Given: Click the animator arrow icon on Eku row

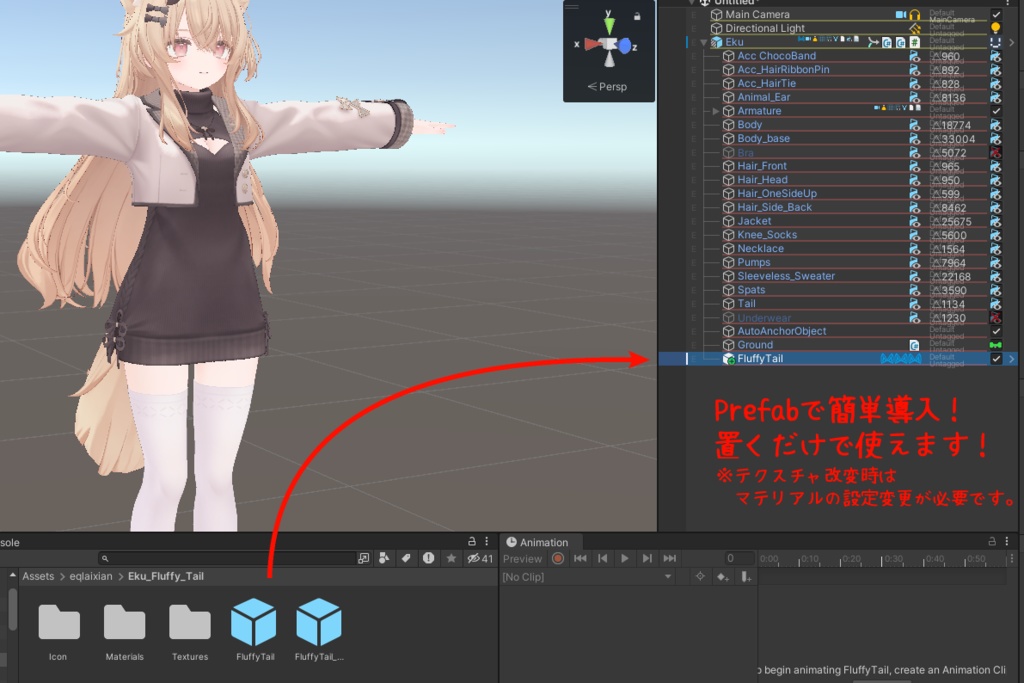Looking at the screenshot, I should click(x=873, y=42).
